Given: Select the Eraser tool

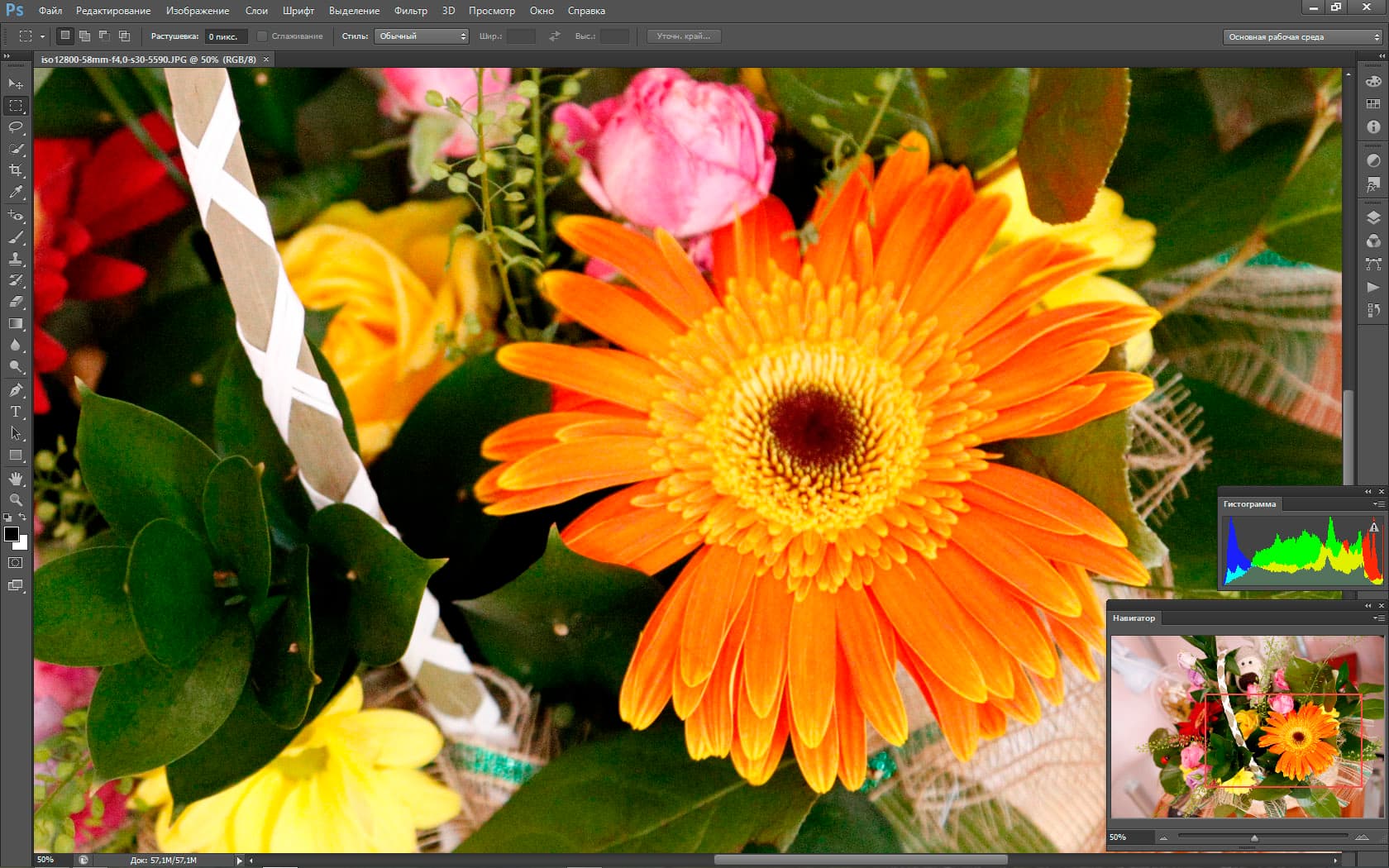Looking at the screenshot, I should click(16, 302).
